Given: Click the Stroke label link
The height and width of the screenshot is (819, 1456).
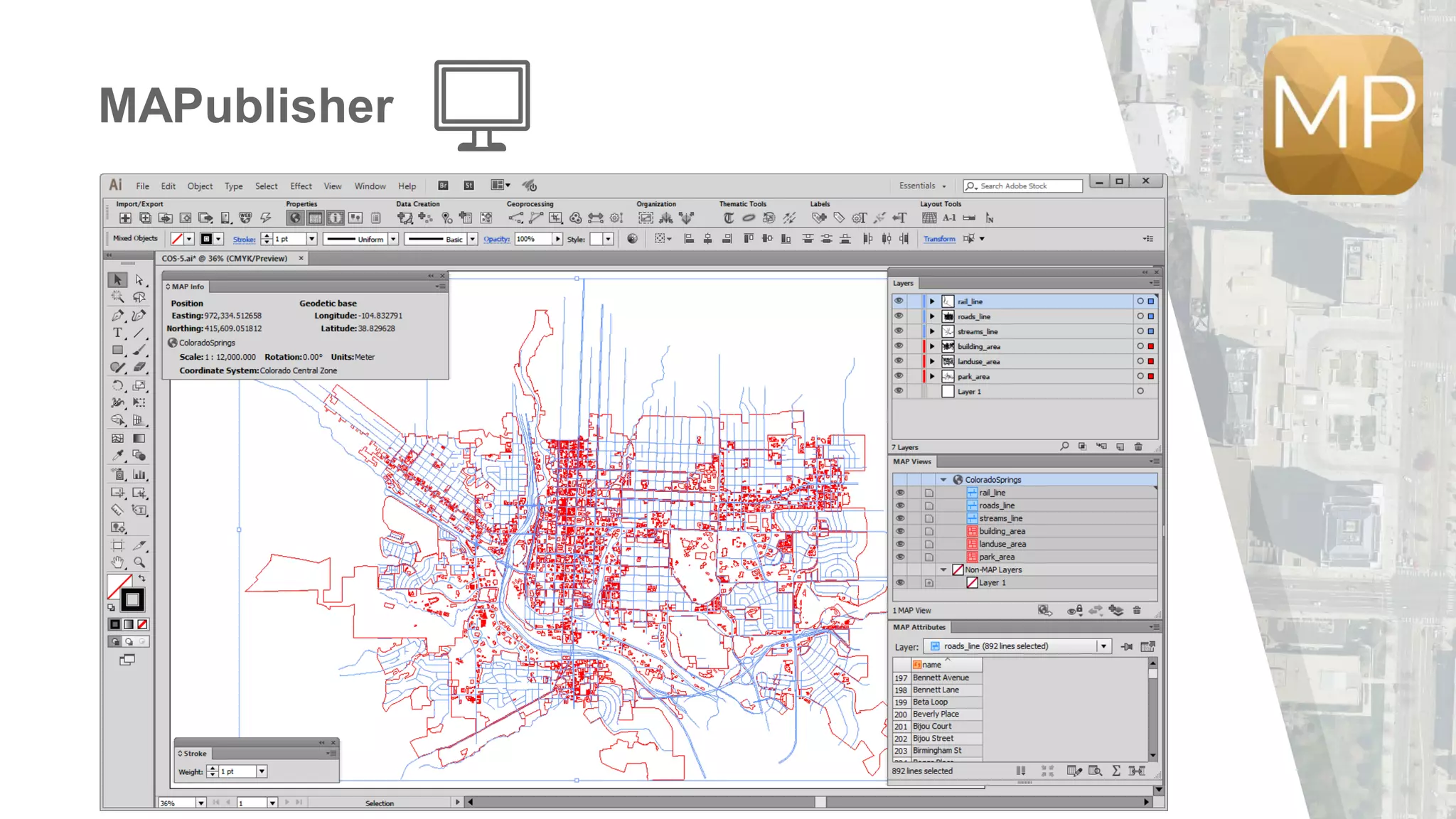Looking at the screenshot, I should click(x=244, y=240).
